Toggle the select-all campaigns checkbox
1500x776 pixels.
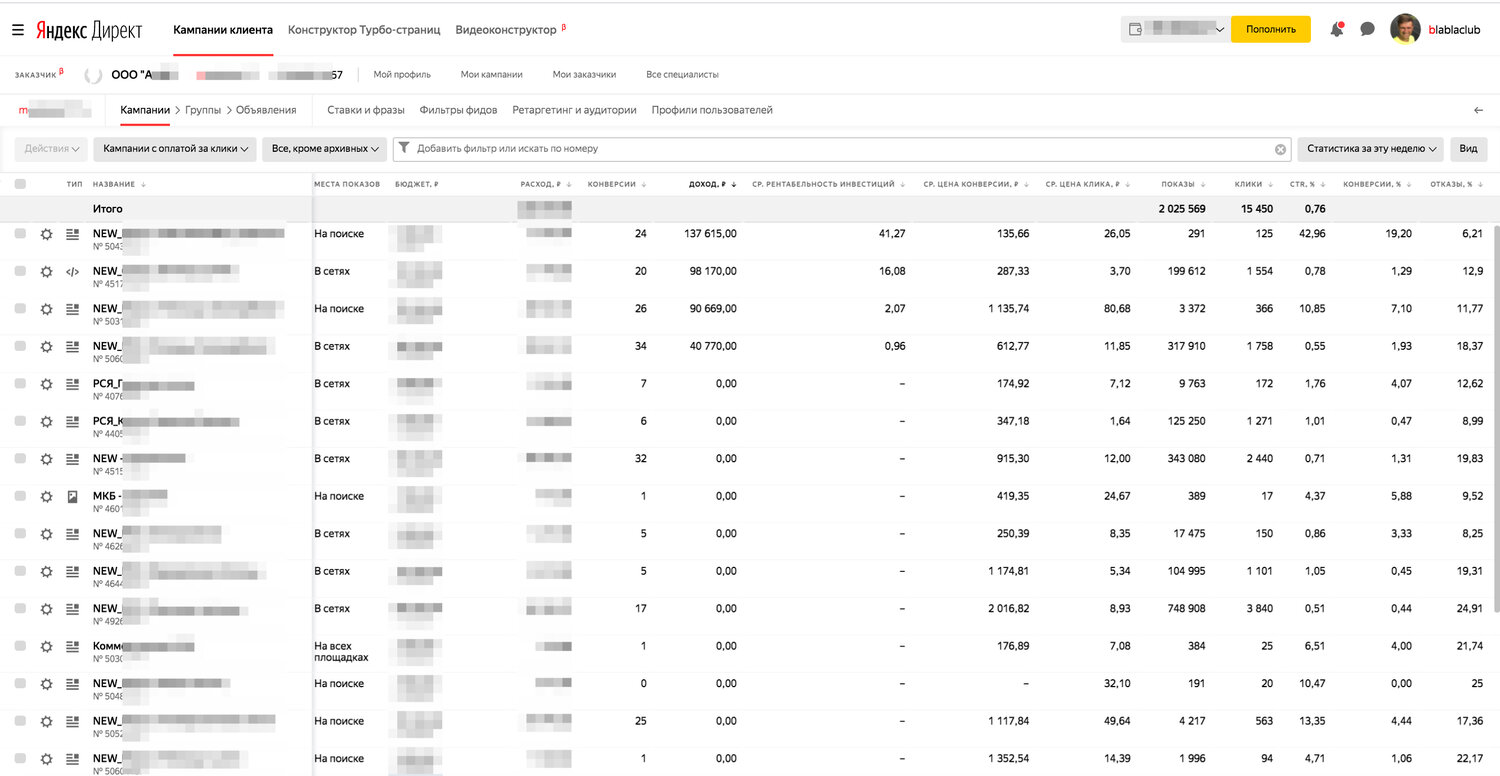click(x=20, y=184)
